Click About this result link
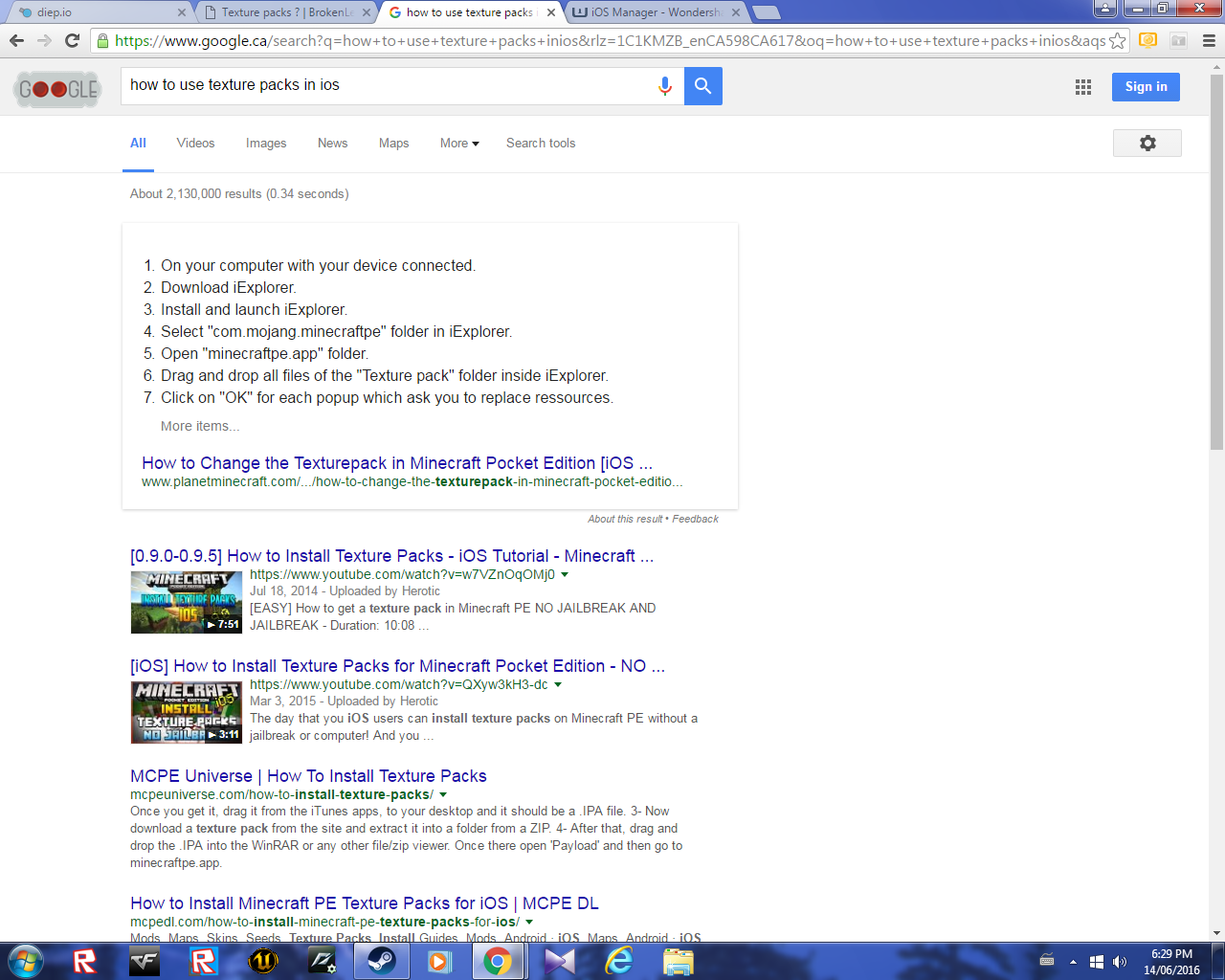 click(625, 519)
